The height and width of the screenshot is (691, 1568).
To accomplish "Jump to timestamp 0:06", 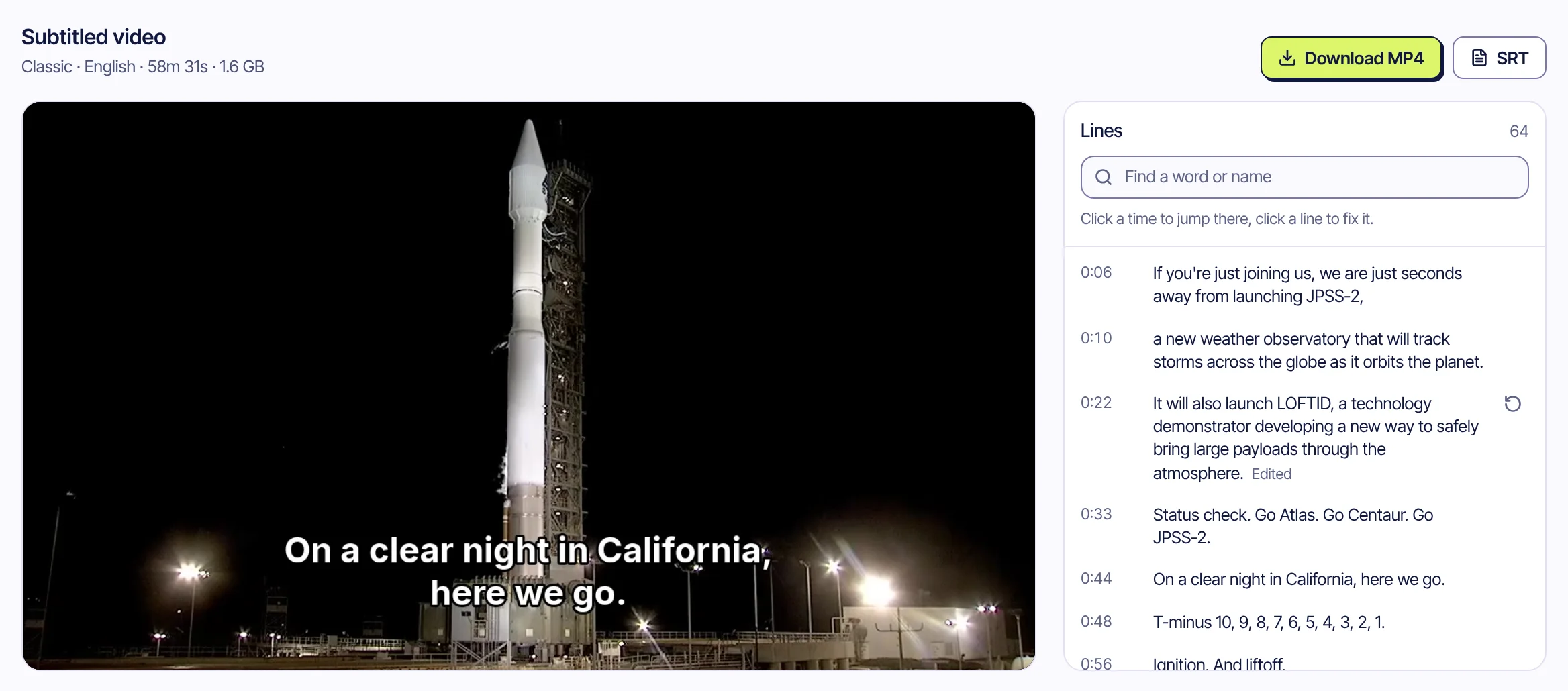I will tap(1096, 272).
